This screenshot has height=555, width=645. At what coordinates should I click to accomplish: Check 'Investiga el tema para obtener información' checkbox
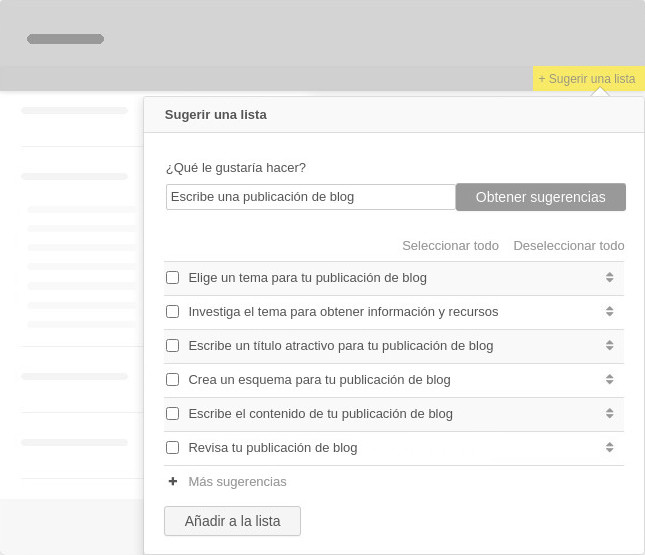tap(172, 311)
